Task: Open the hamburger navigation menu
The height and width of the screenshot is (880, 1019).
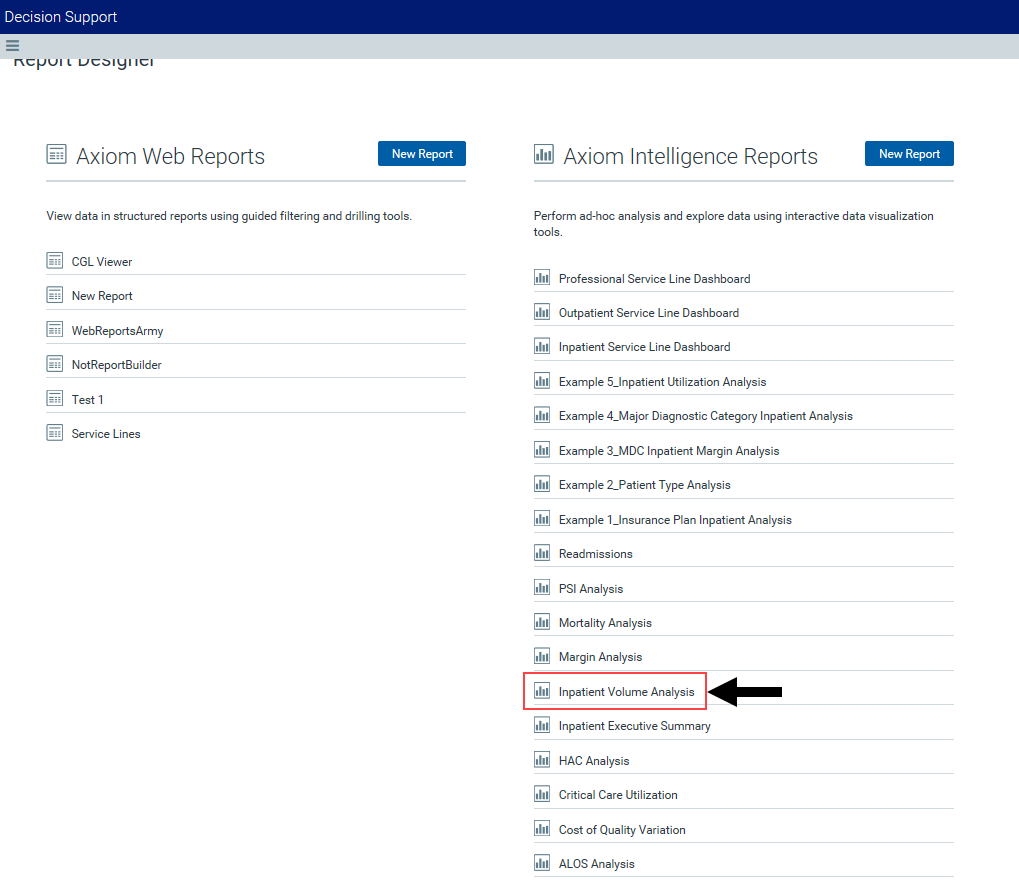Action: pyautogui.click(x=12, y=45)
